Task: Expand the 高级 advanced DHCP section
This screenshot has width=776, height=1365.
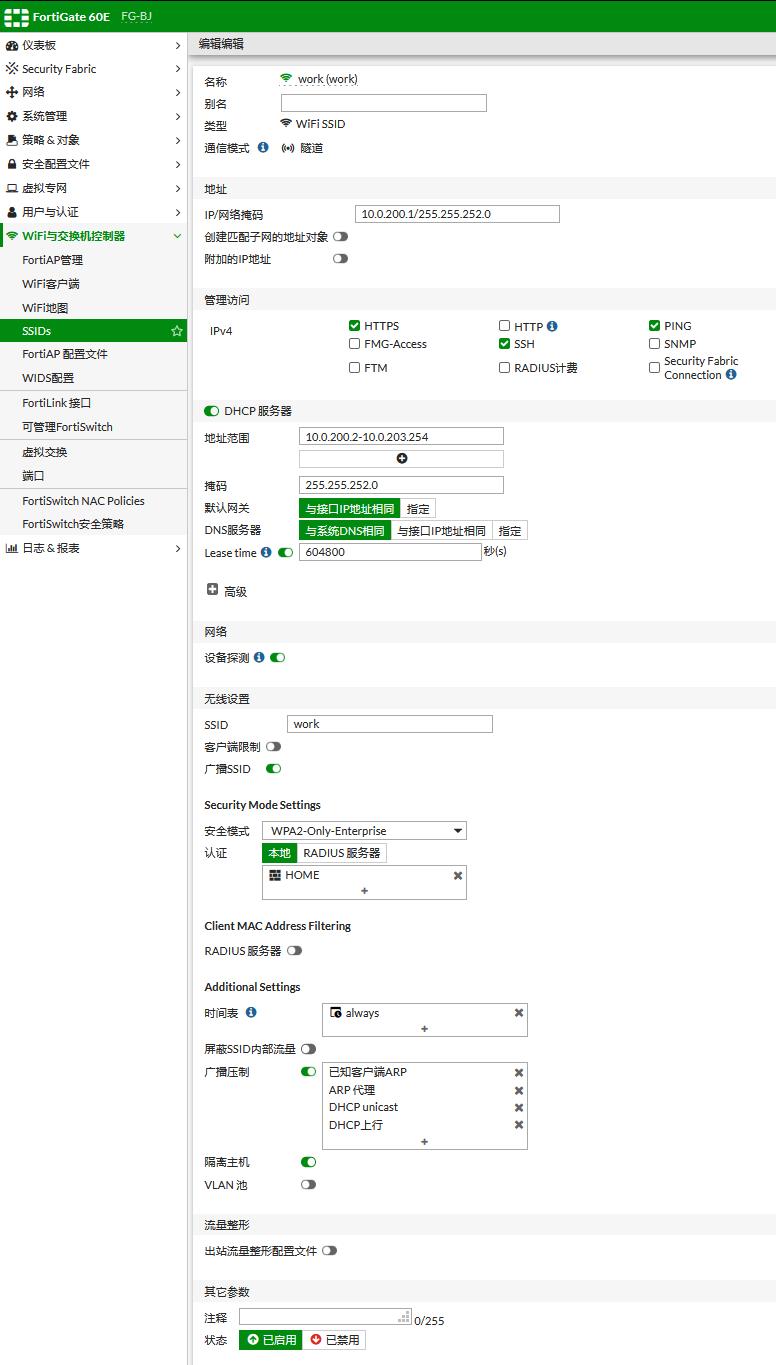Action: [x=212, y=590]
